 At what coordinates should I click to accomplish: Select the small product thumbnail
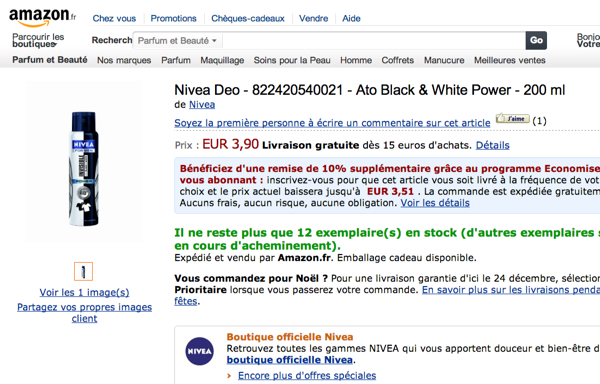pos(83,272)
